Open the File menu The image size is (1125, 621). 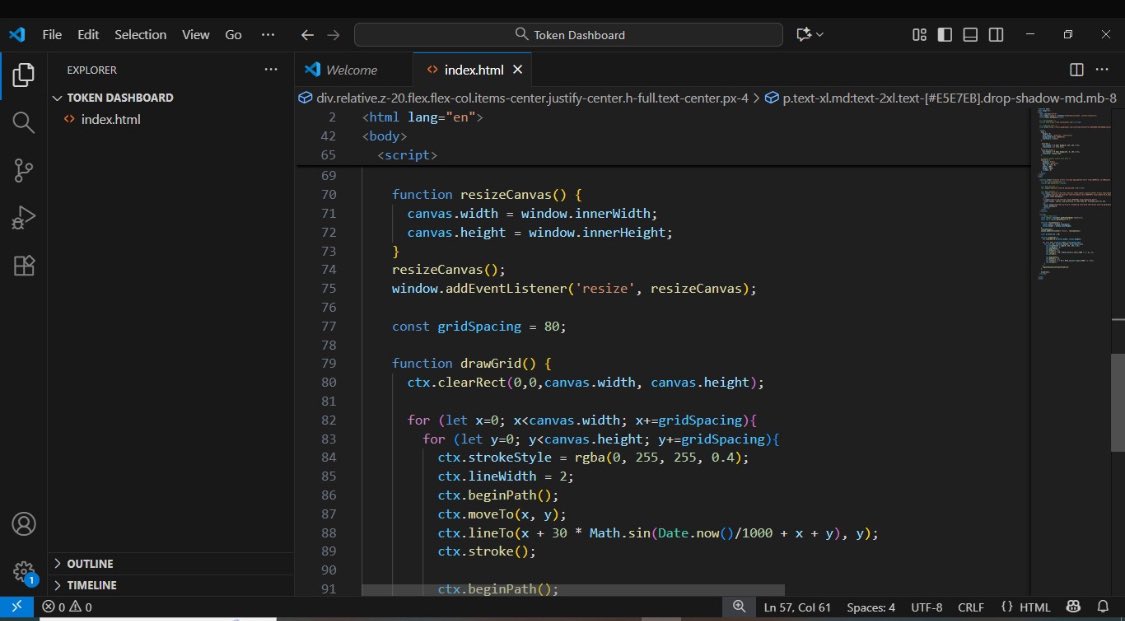pos(51,34)
